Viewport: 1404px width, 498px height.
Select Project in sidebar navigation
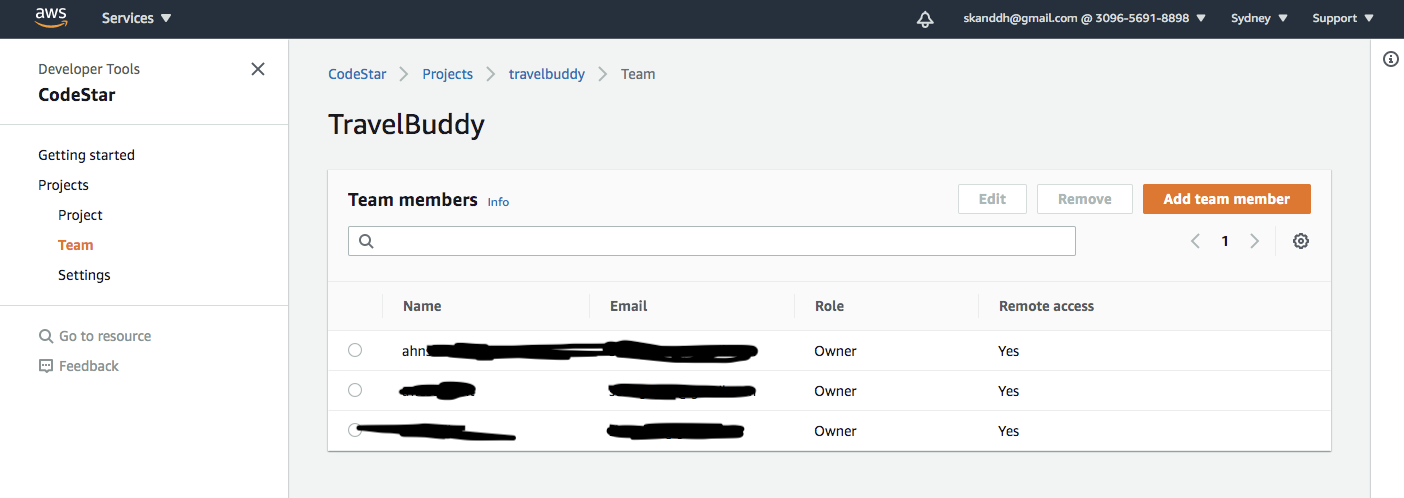(80, 215)
